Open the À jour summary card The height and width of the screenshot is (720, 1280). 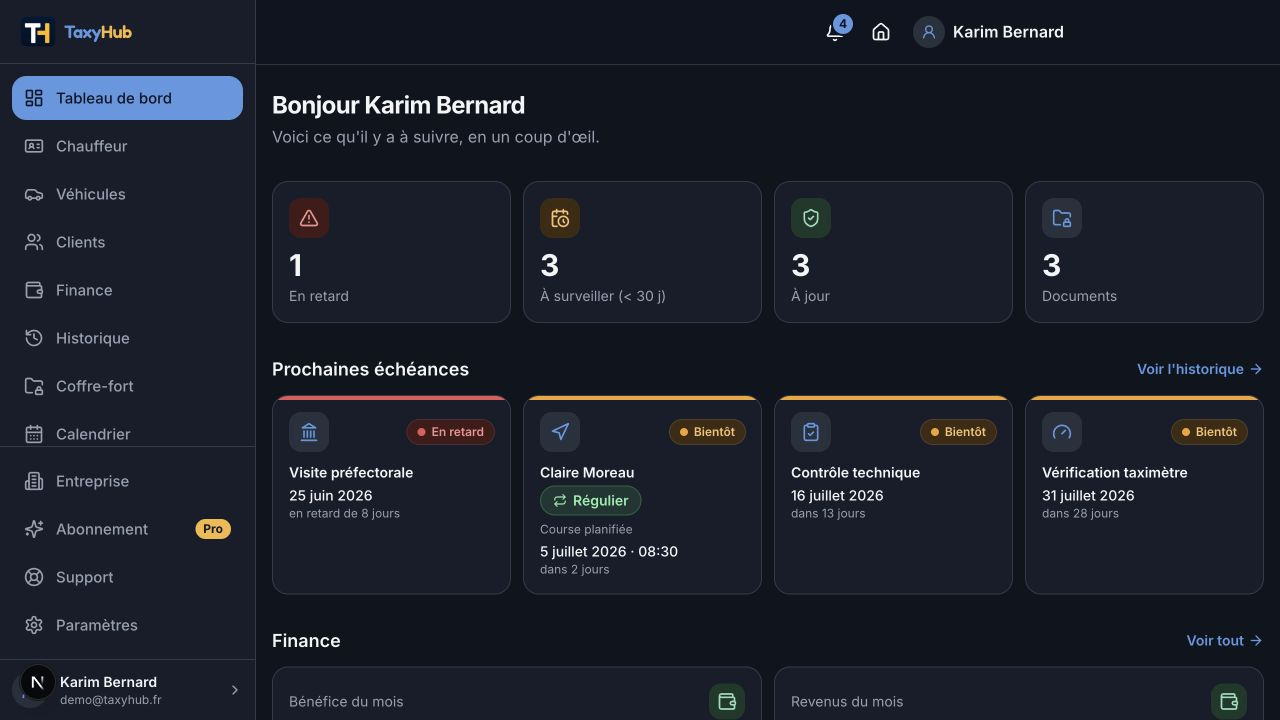tap(893, 252)
